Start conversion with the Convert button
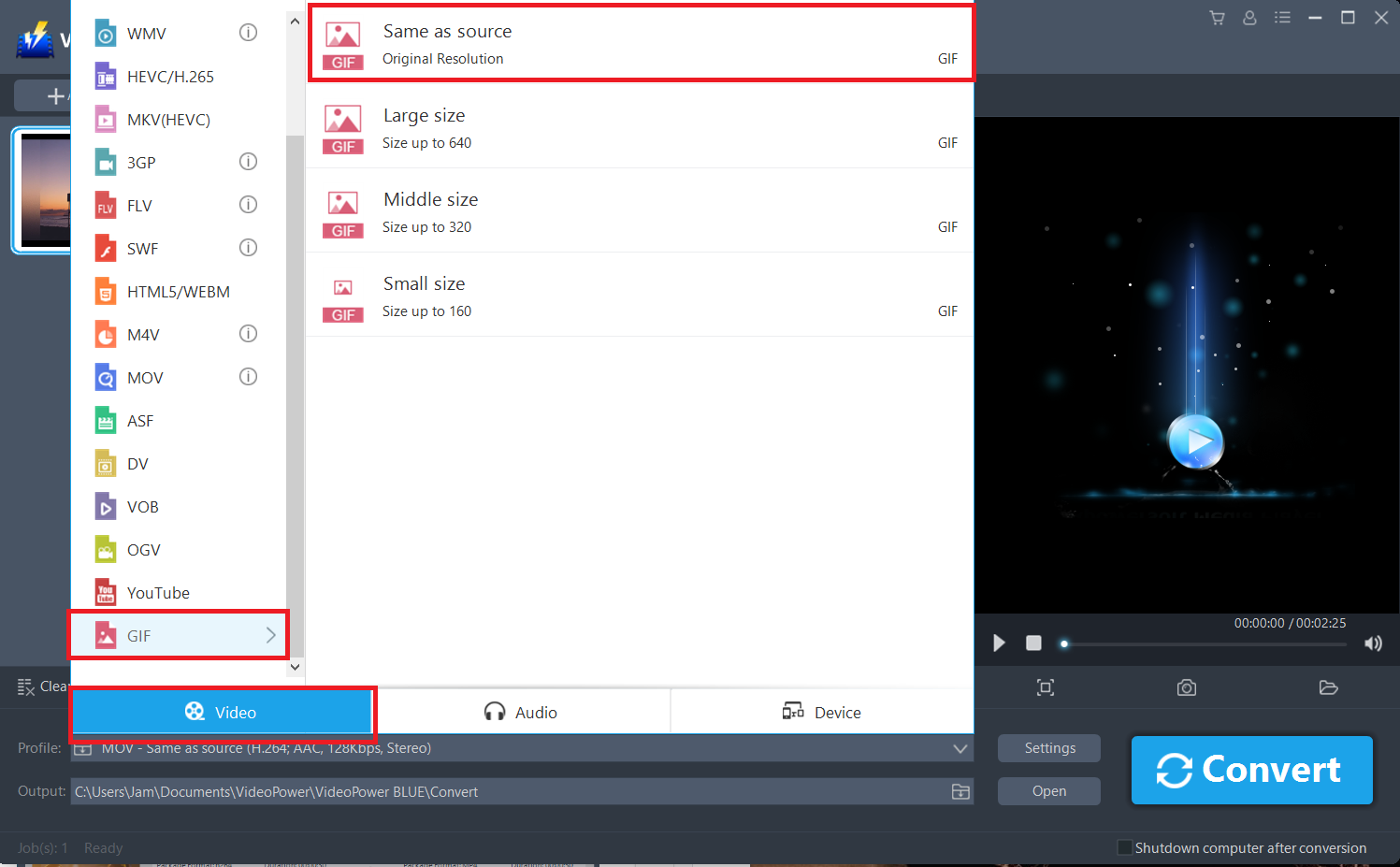 point(1251,770)
